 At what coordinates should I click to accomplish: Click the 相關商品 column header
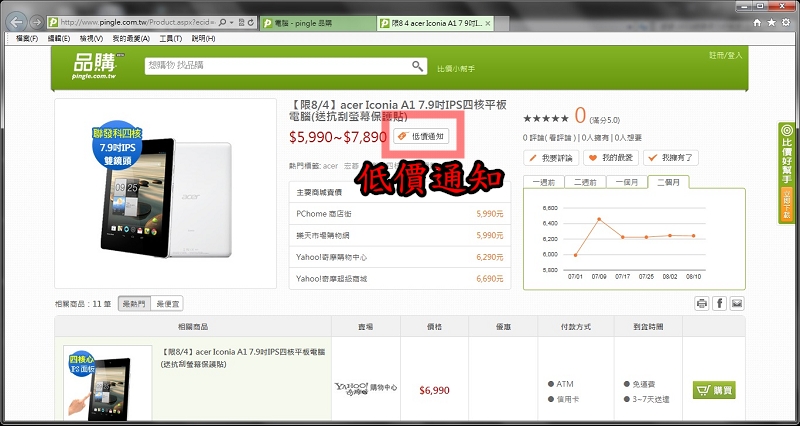point(193,327)
